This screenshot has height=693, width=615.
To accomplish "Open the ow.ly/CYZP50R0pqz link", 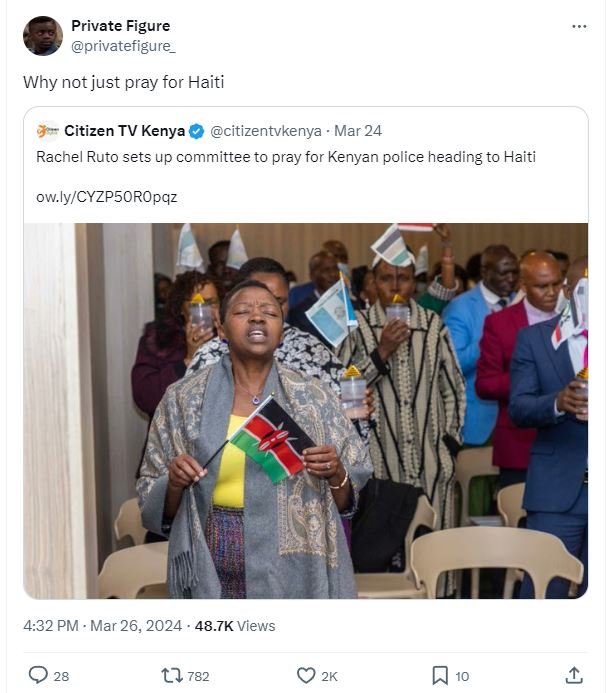I will pyautogui.click(x=106, y=197).
